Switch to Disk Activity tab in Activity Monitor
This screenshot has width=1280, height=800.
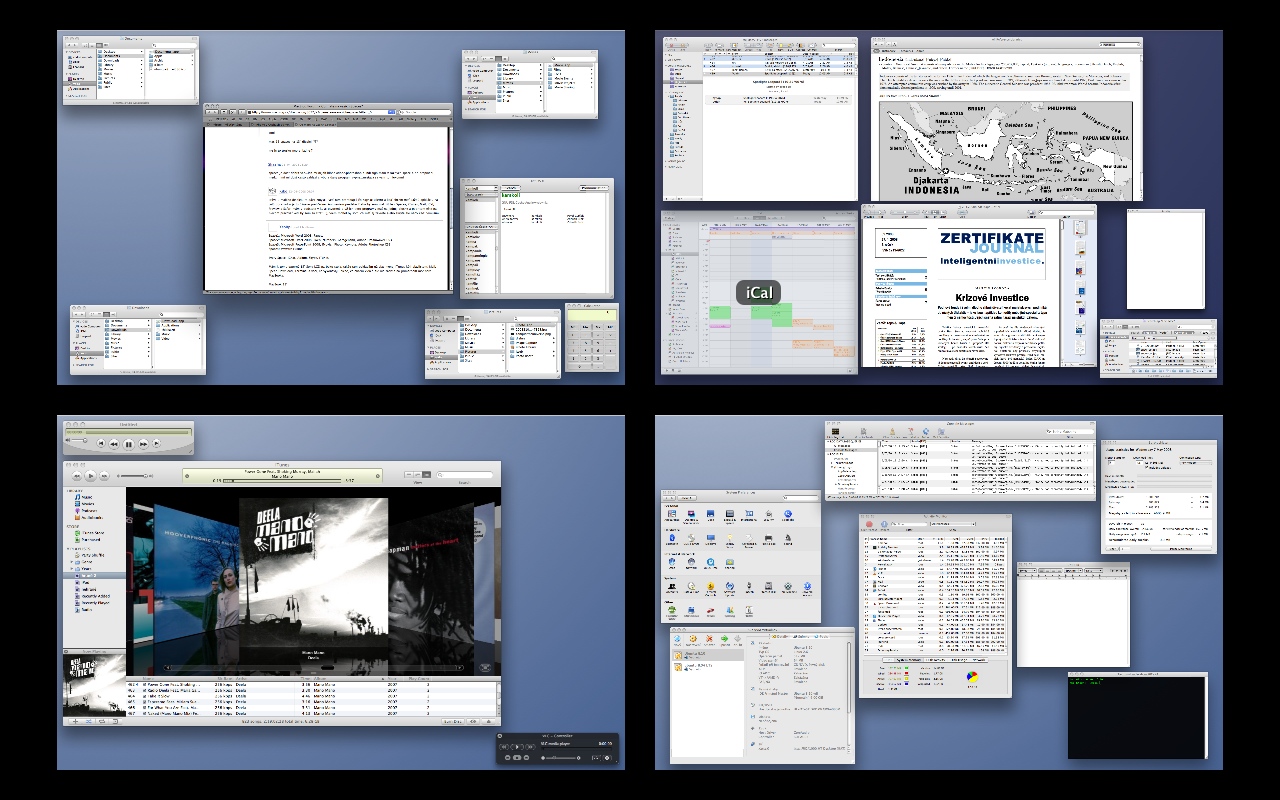pyautogui.click(x=936, y=659)
